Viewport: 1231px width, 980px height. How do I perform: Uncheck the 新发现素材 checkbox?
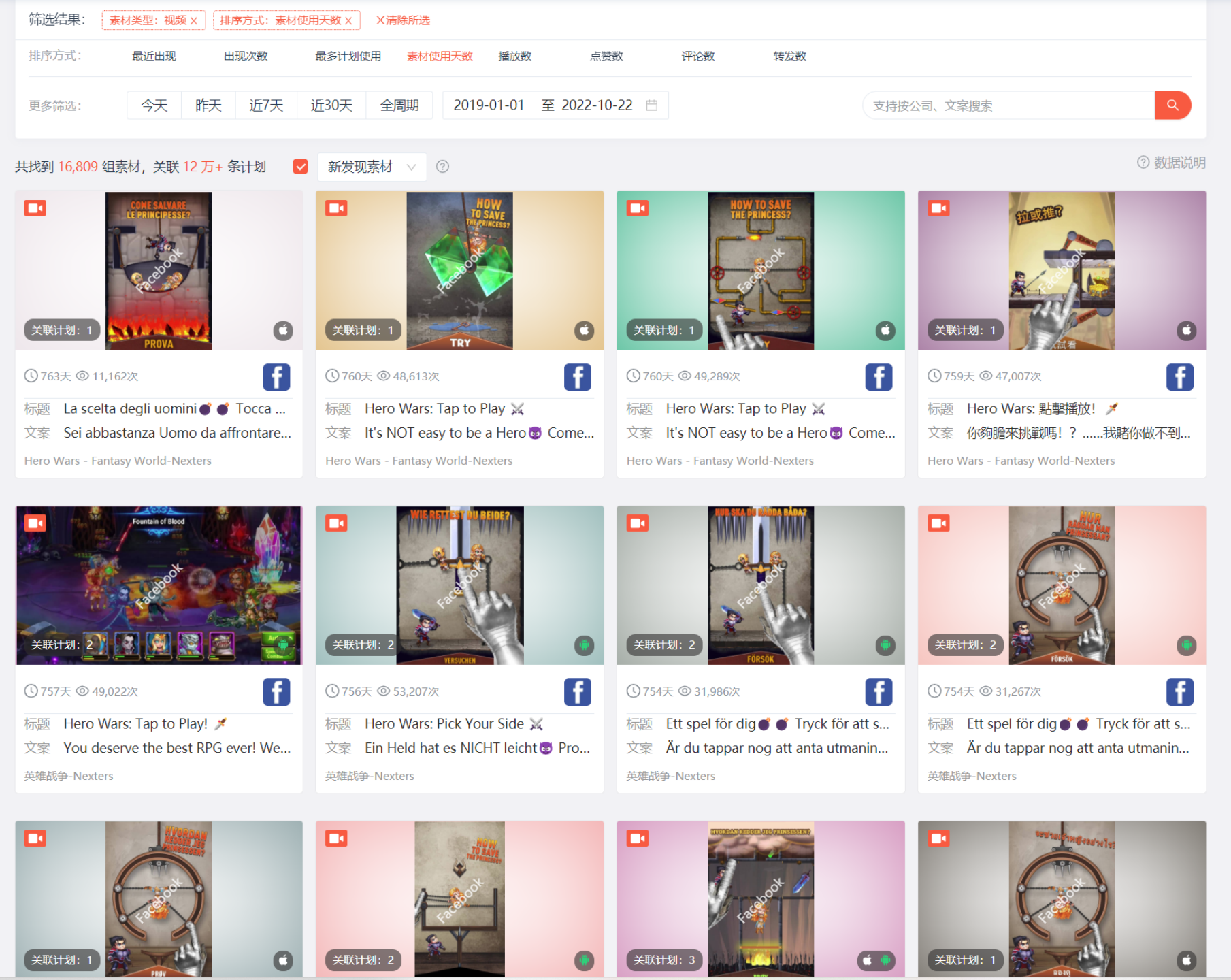[300, 167]
